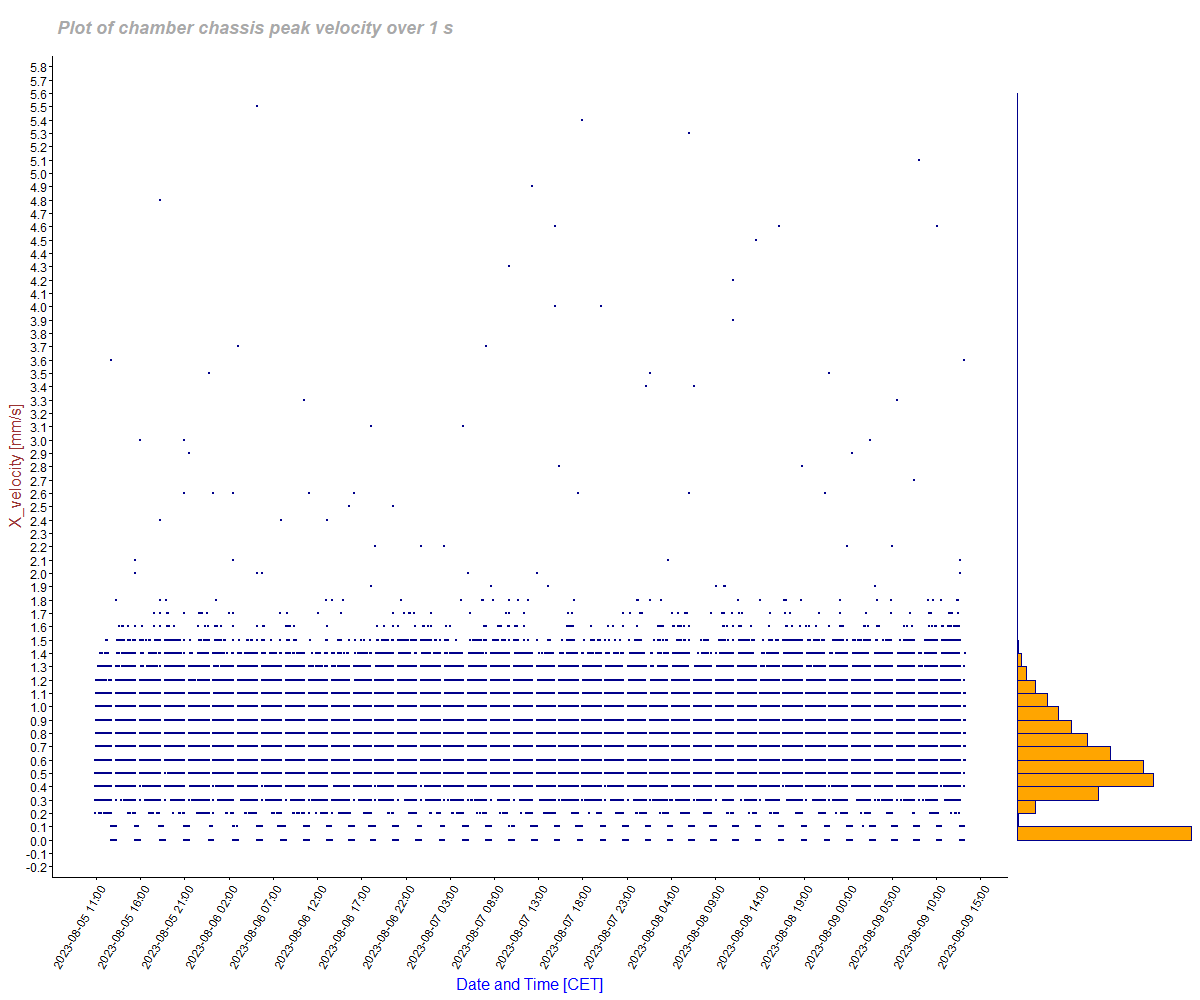Click the plot title about chamber chassis peak velocity

255,28
